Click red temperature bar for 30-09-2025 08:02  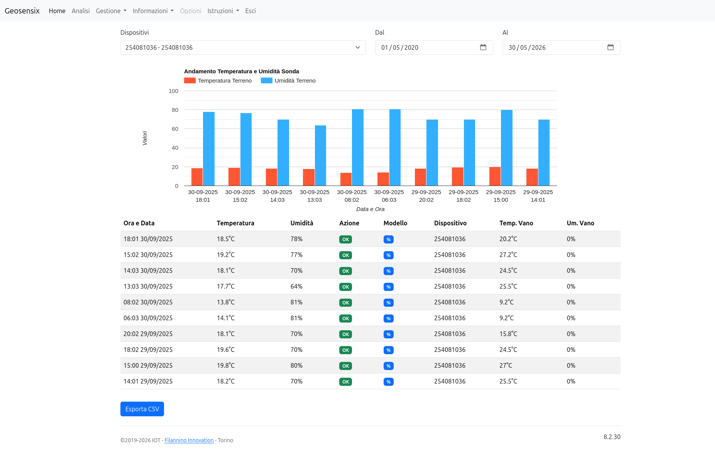pos(346,179)
